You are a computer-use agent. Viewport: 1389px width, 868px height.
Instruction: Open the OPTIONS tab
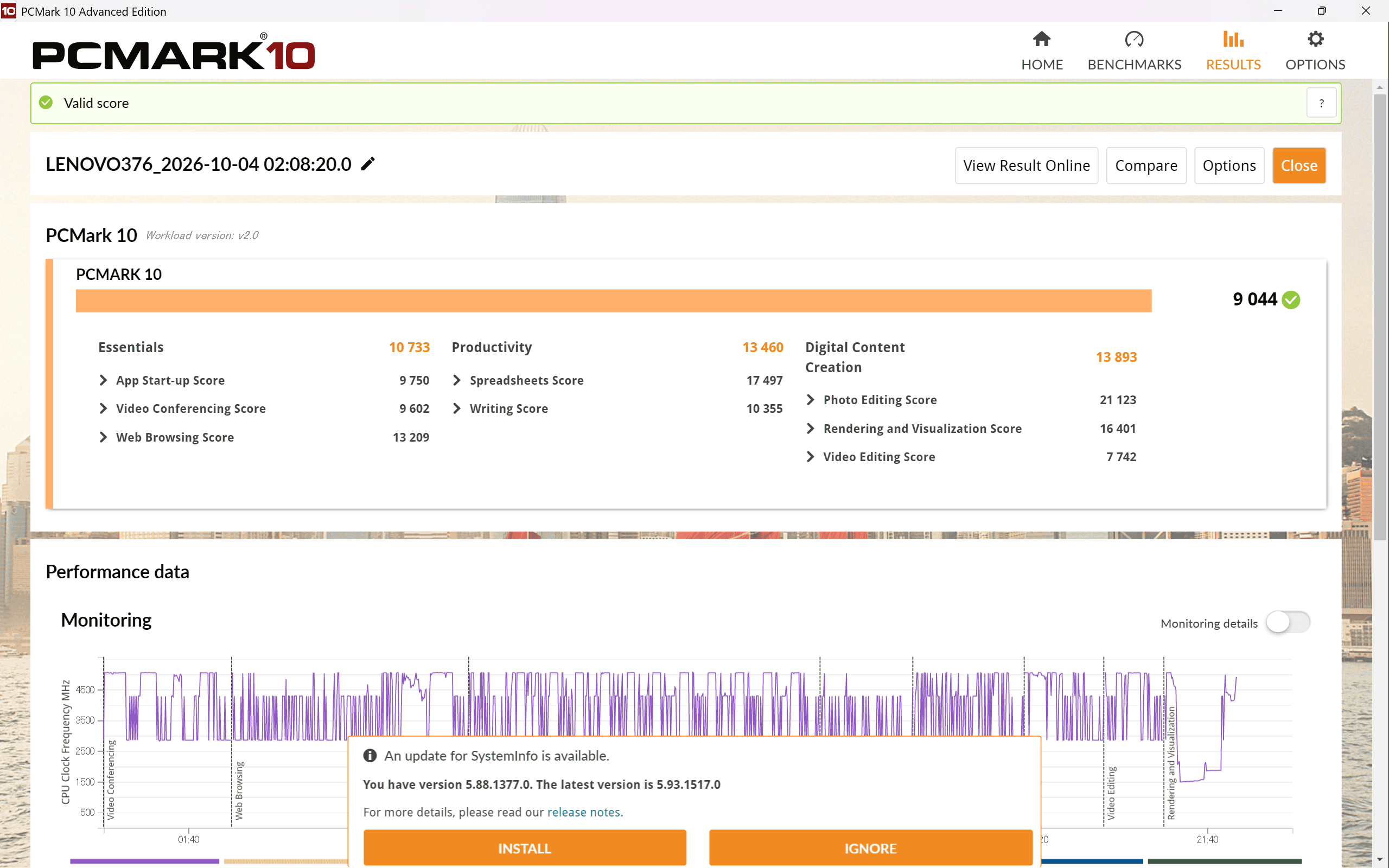pos(1315,50)
